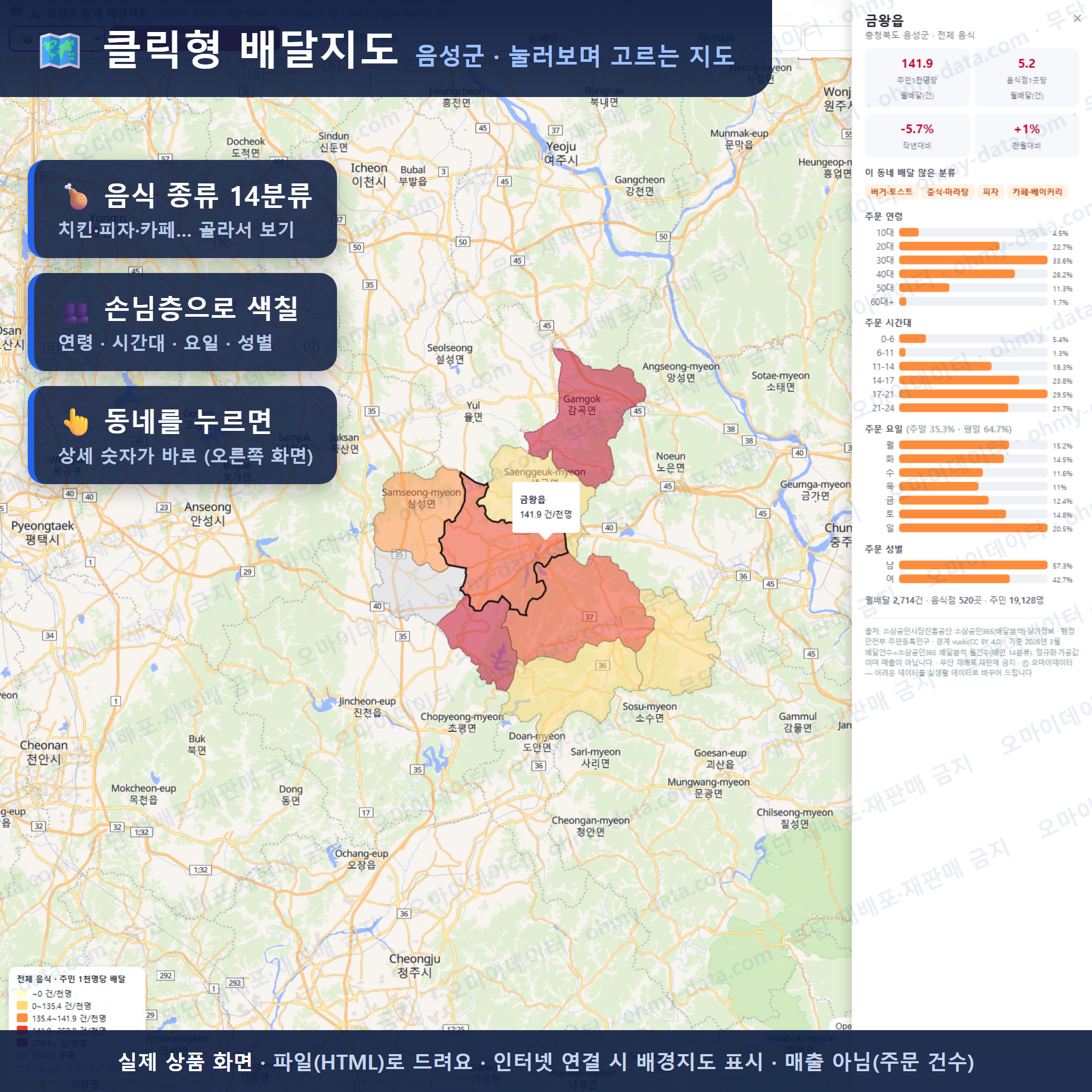
Task: Click the 토 weekday bar
Action: (973, 515)
